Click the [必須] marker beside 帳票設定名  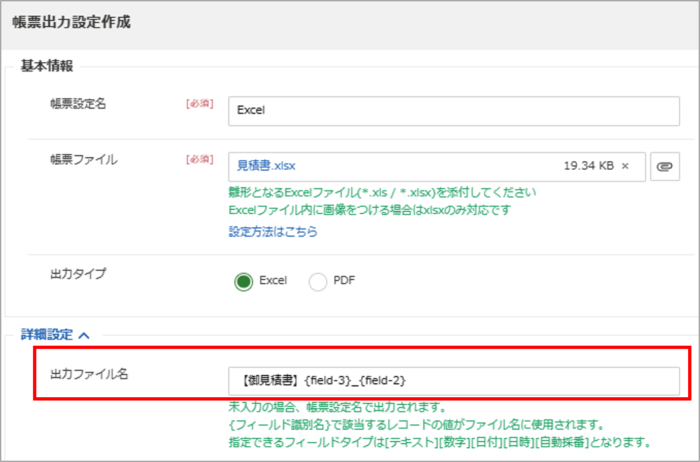(200, 104)
